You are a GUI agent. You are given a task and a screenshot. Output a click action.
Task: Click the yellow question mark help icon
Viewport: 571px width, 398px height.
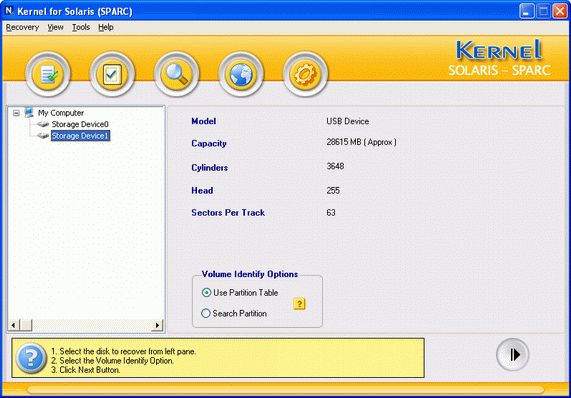tap(299, 303)
